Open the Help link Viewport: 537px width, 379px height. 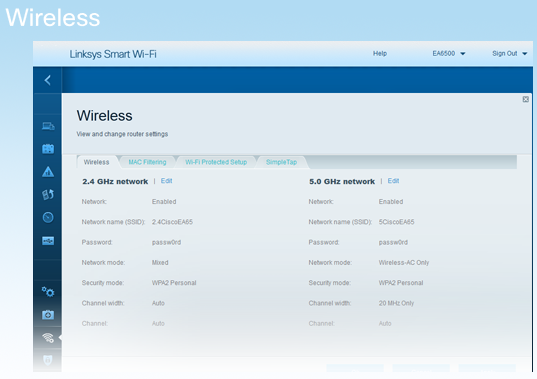click(380, 53)
